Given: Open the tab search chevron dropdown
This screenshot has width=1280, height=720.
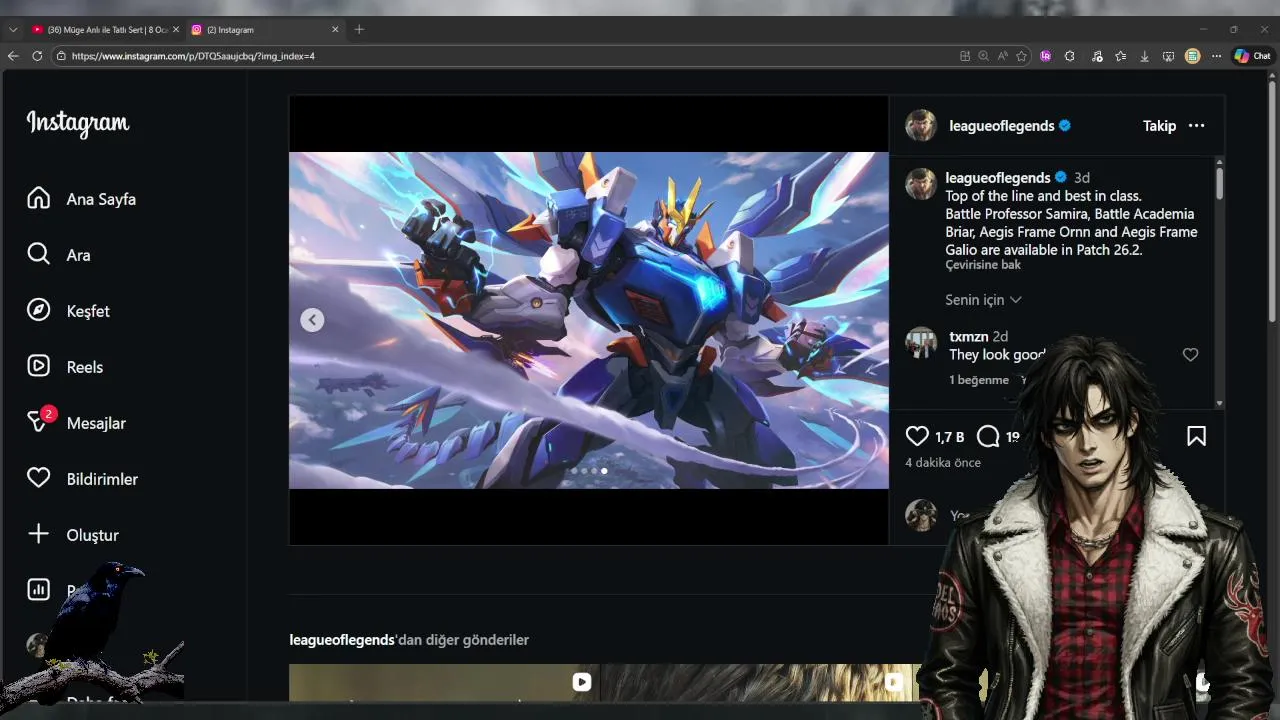Looking at the screenshot, I should [13, 30].
